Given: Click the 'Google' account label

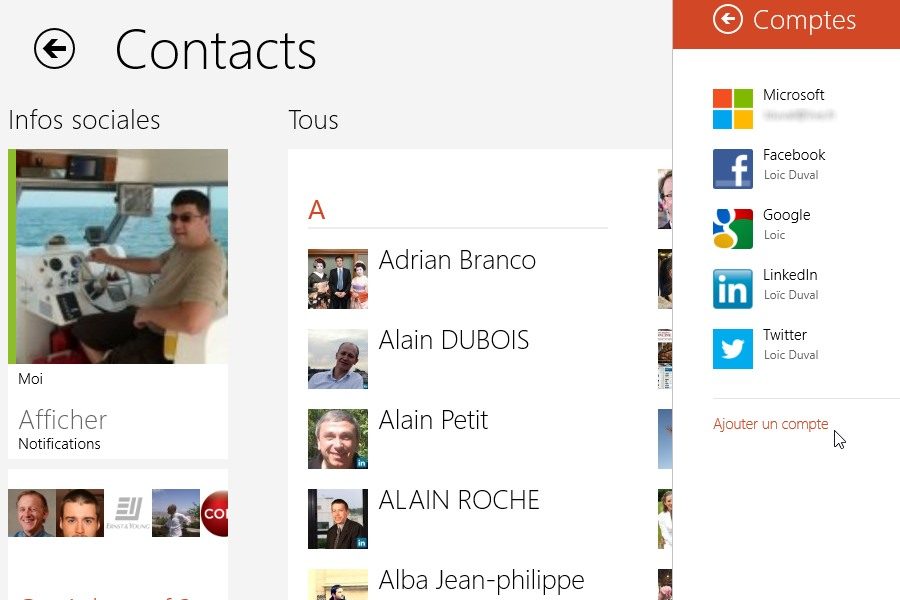Looking at the screenshot, I should [x=786, y=215].
